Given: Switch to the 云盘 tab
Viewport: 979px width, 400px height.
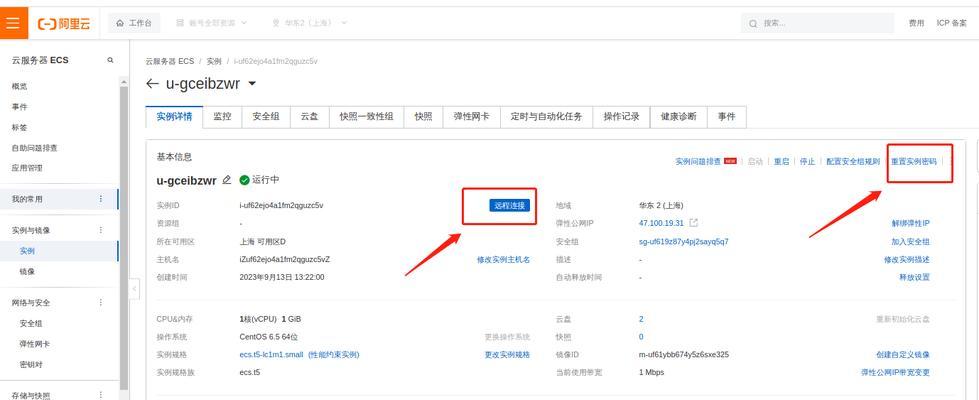Looking at the screenshot, I should click(x=310, y=117).
